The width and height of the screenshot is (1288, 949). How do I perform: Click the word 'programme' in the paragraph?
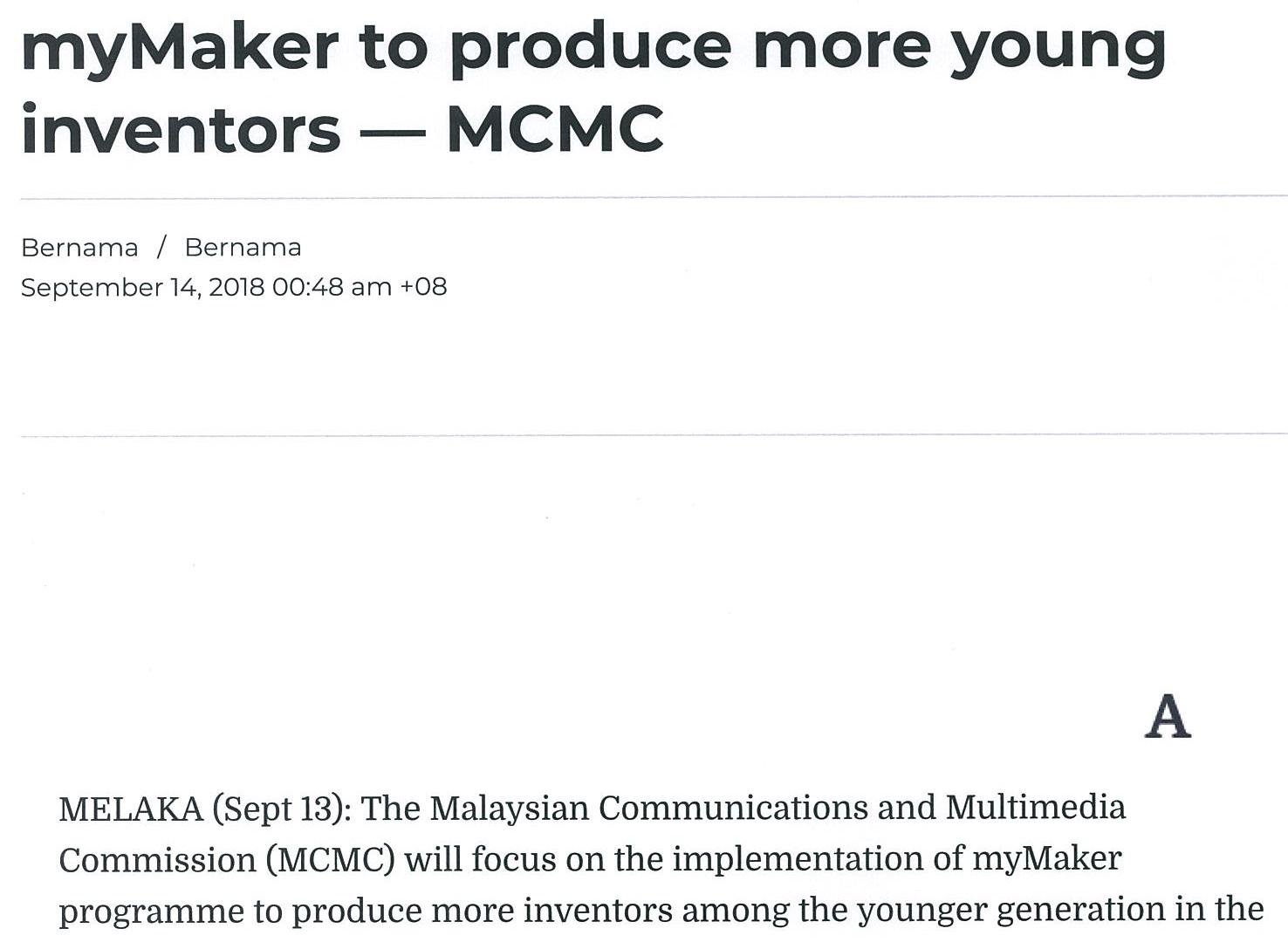click(151, 912)
